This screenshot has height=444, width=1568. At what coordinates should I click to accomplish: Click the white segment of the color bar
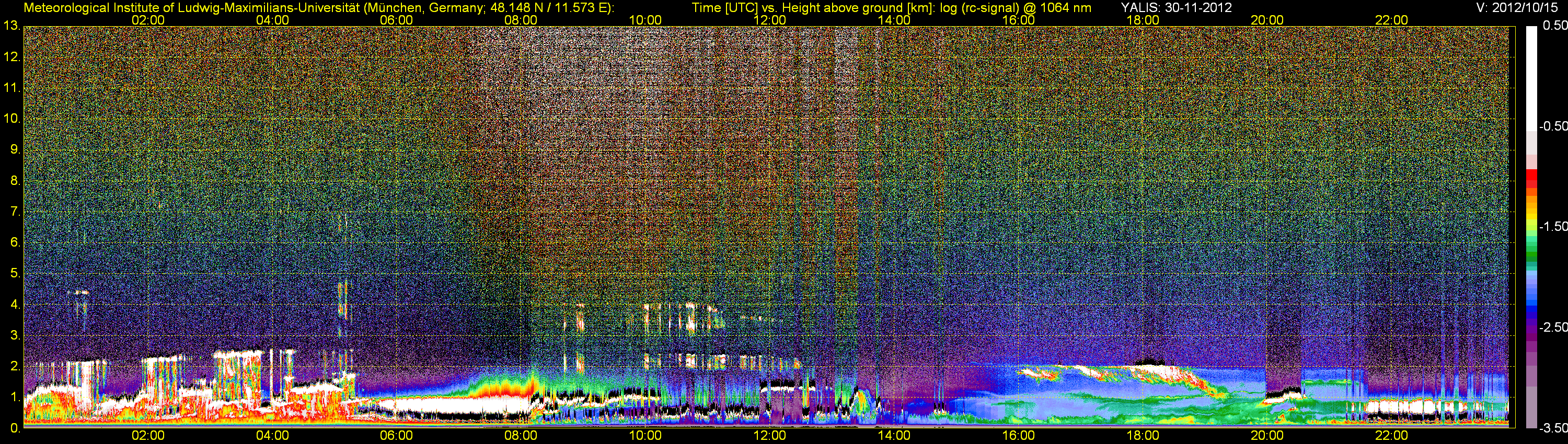click(x=1531, y=78)
